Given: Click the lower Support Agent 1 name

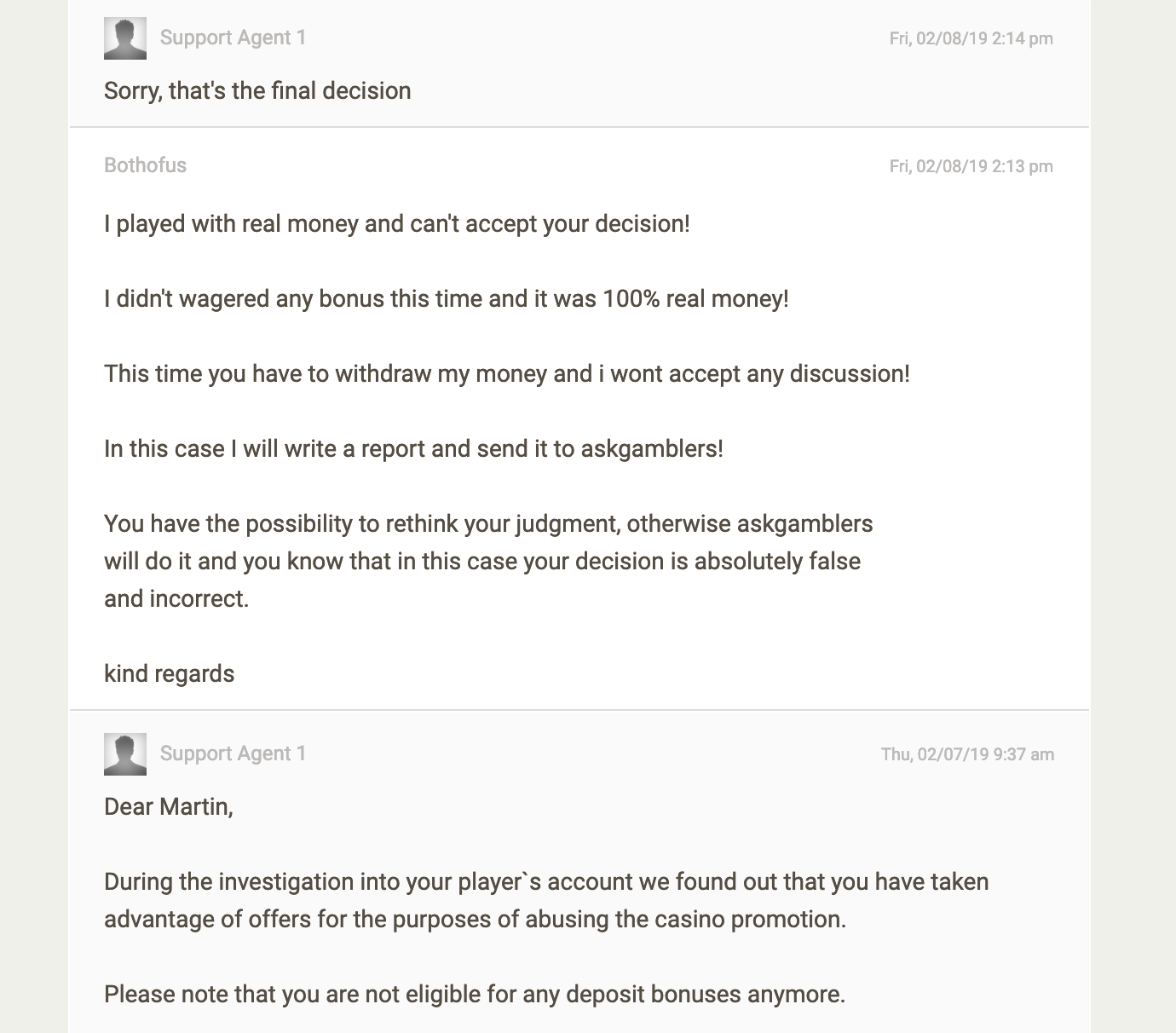Looking at the screenshot, I should (x=233, y=753).
